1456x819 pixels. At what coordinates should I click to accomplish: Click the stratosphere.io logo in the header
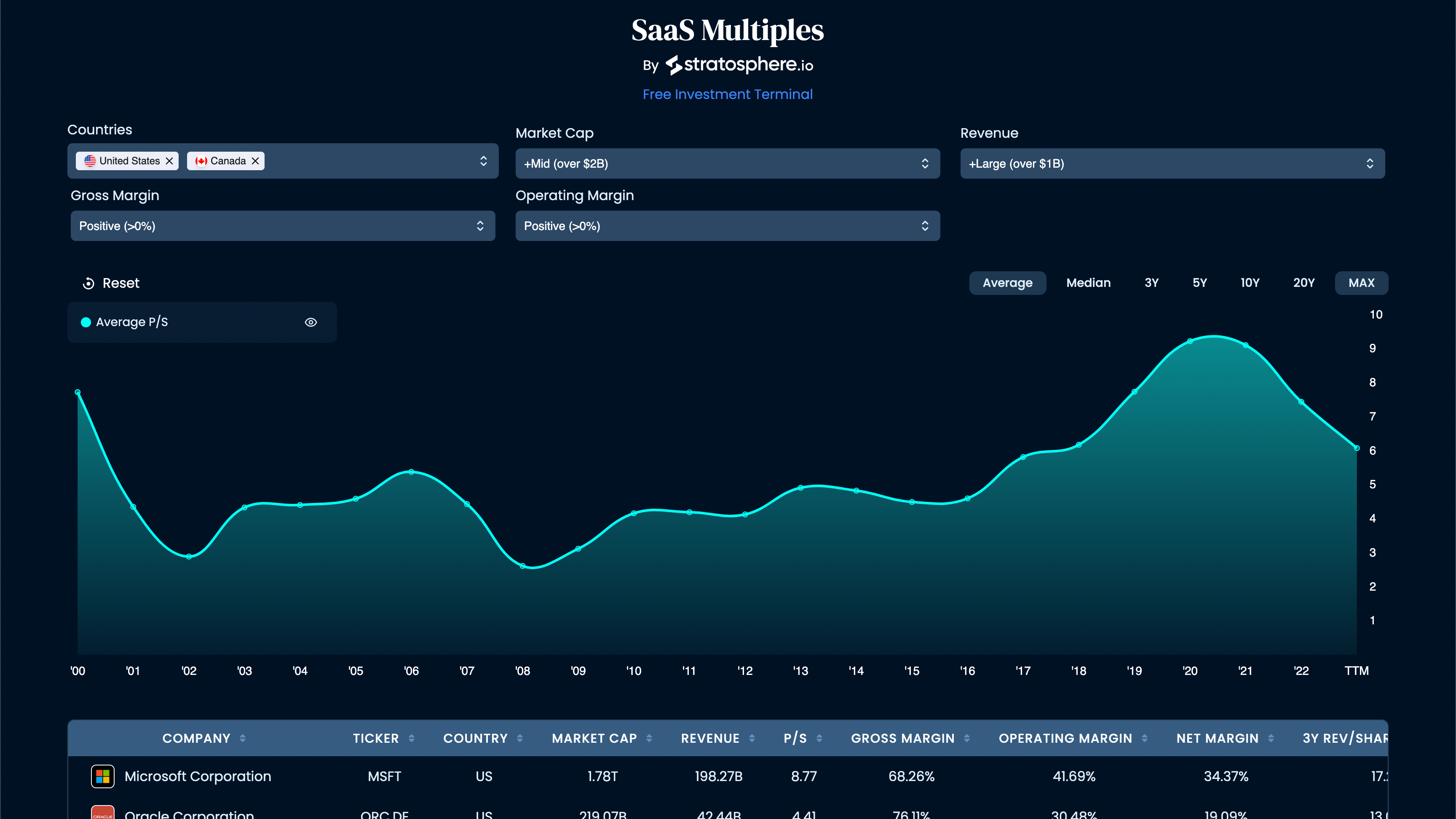739,64
